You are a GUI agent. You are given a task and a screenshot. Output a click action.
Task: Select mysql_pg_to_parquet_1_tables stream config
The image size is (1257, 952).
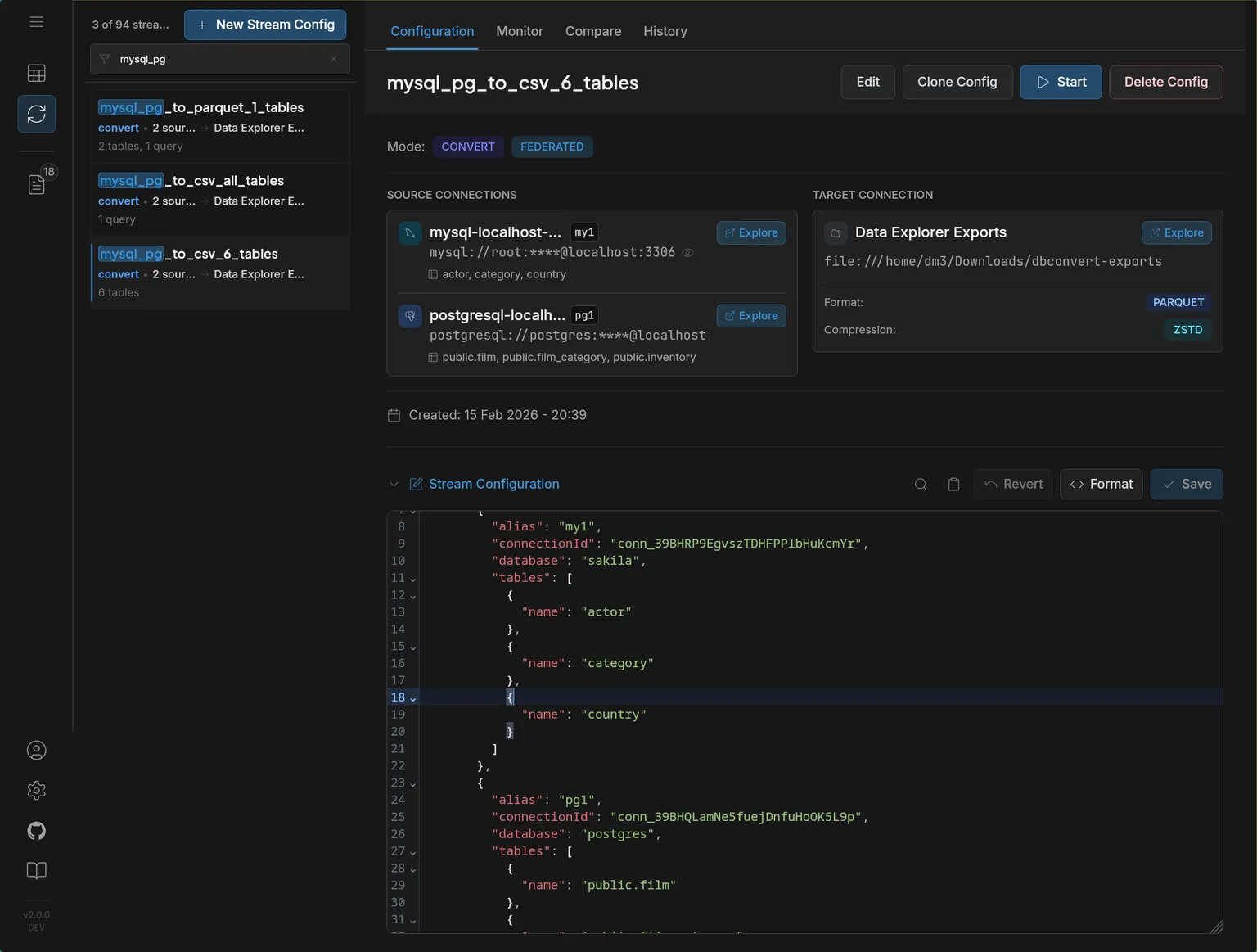click(220, 126)
